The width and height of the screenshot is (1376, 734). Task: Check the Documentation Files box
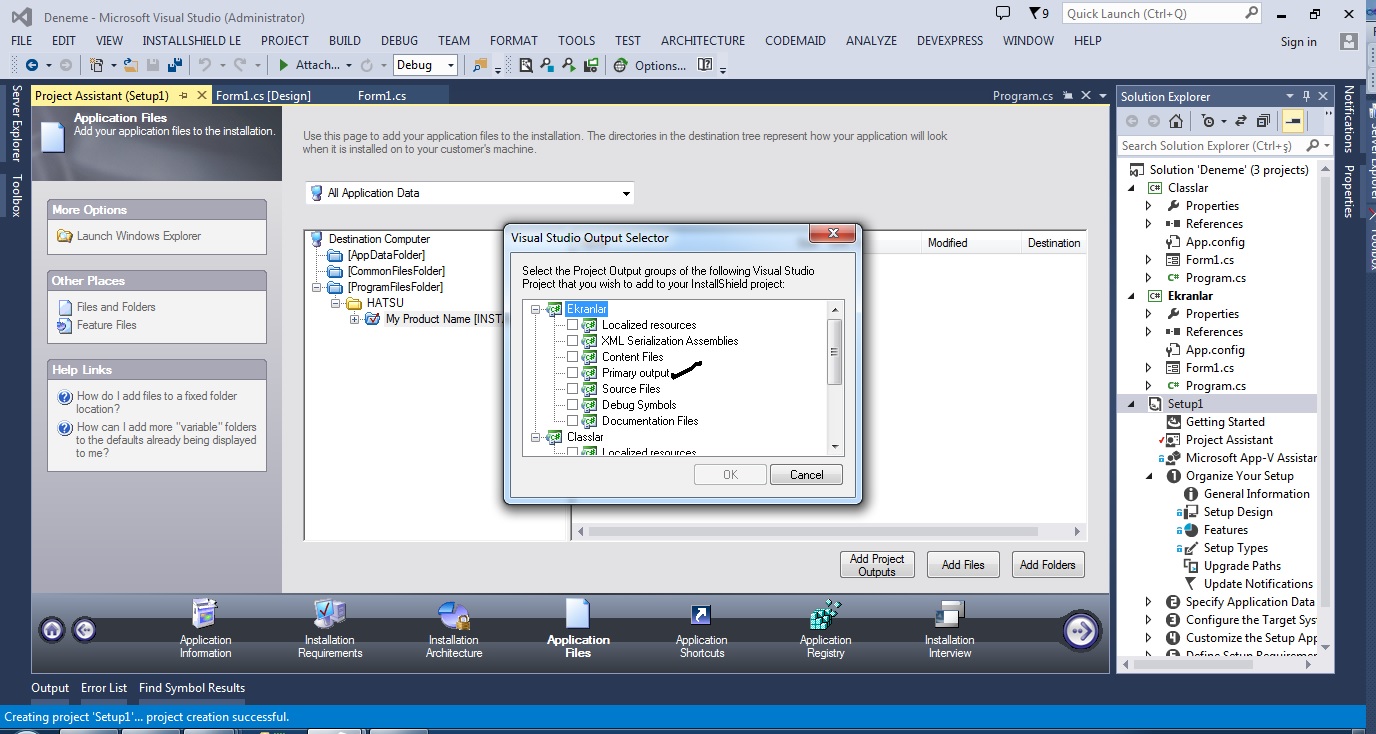(572, 421)
